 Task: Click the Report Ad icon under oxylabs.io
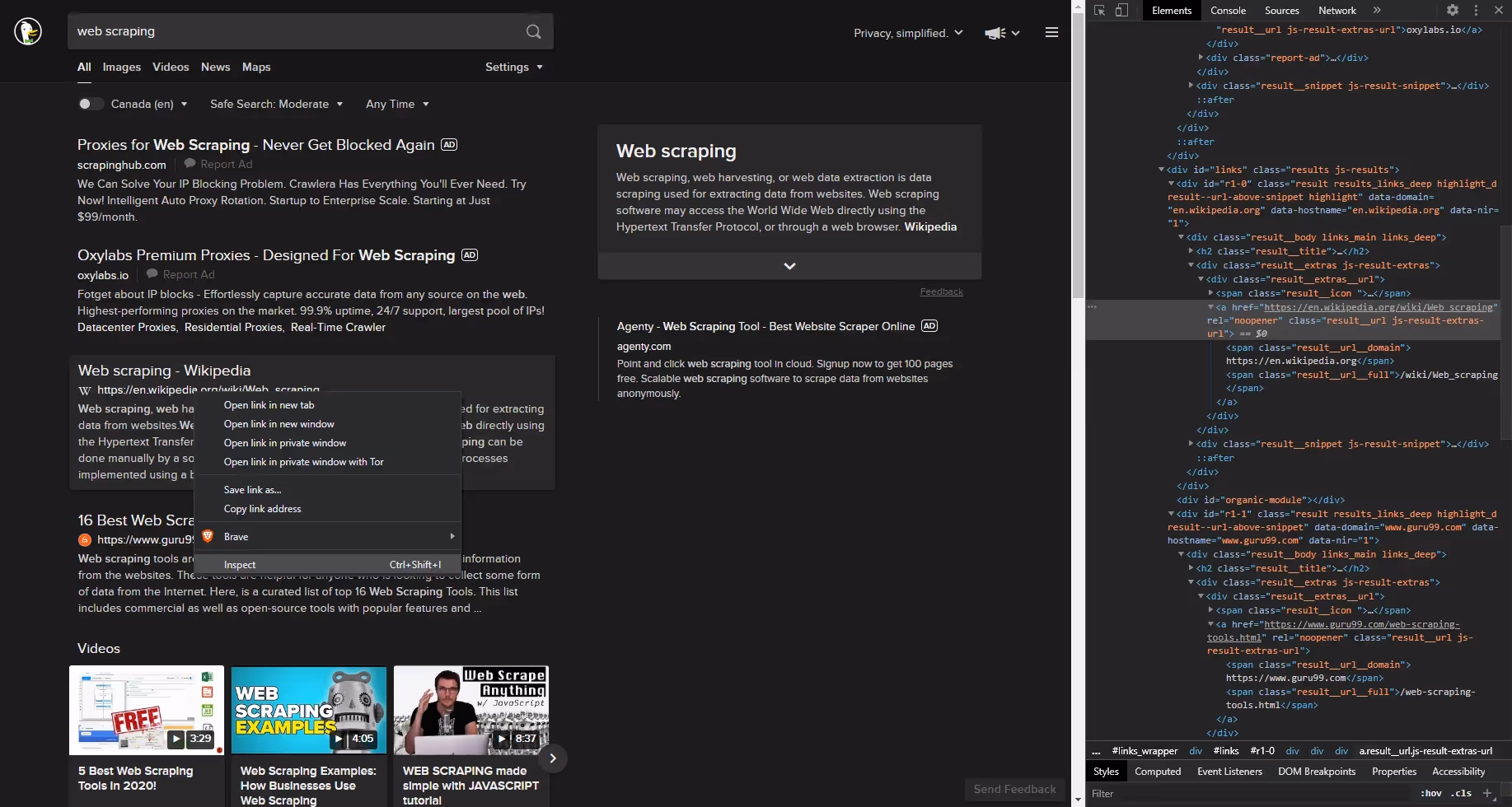[x=152, y=274]
